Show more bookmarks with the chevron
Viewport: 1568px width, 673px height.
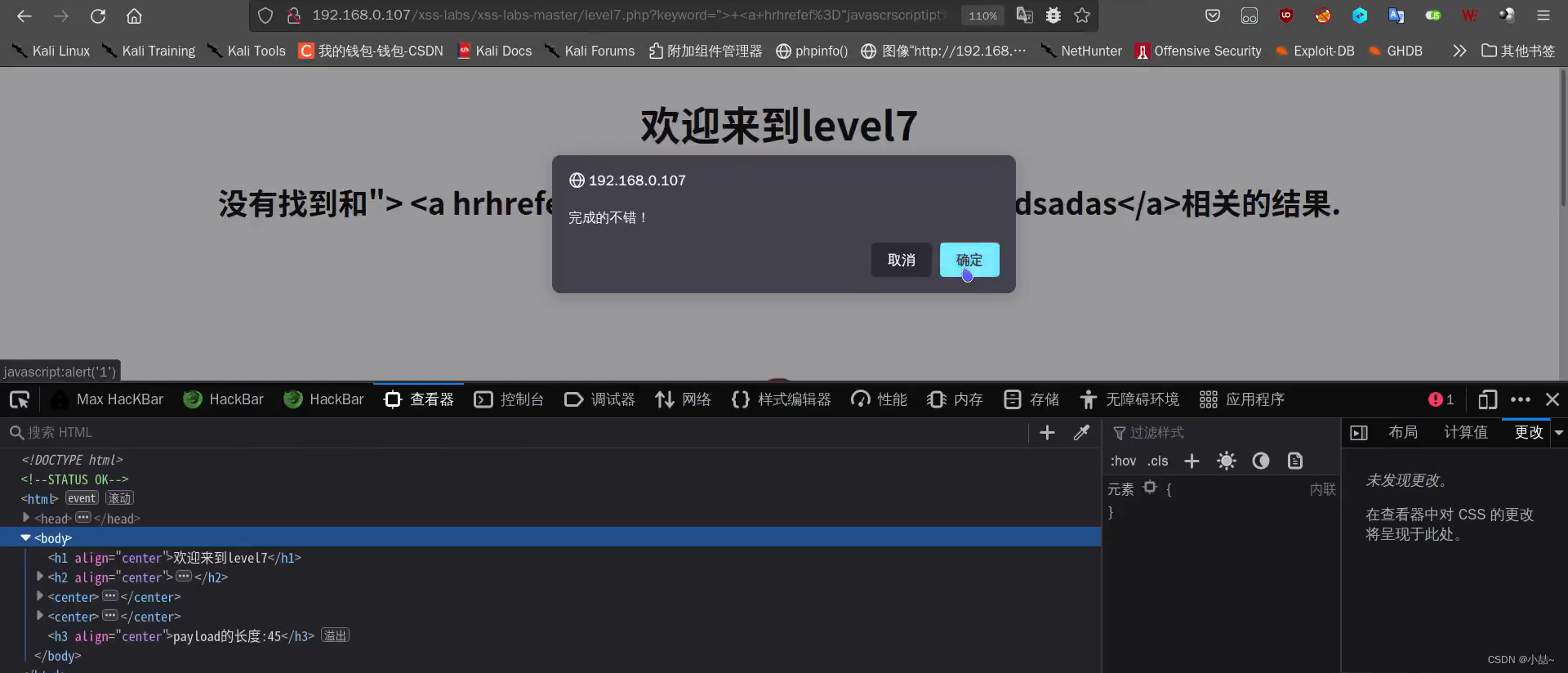[1459, 51]
